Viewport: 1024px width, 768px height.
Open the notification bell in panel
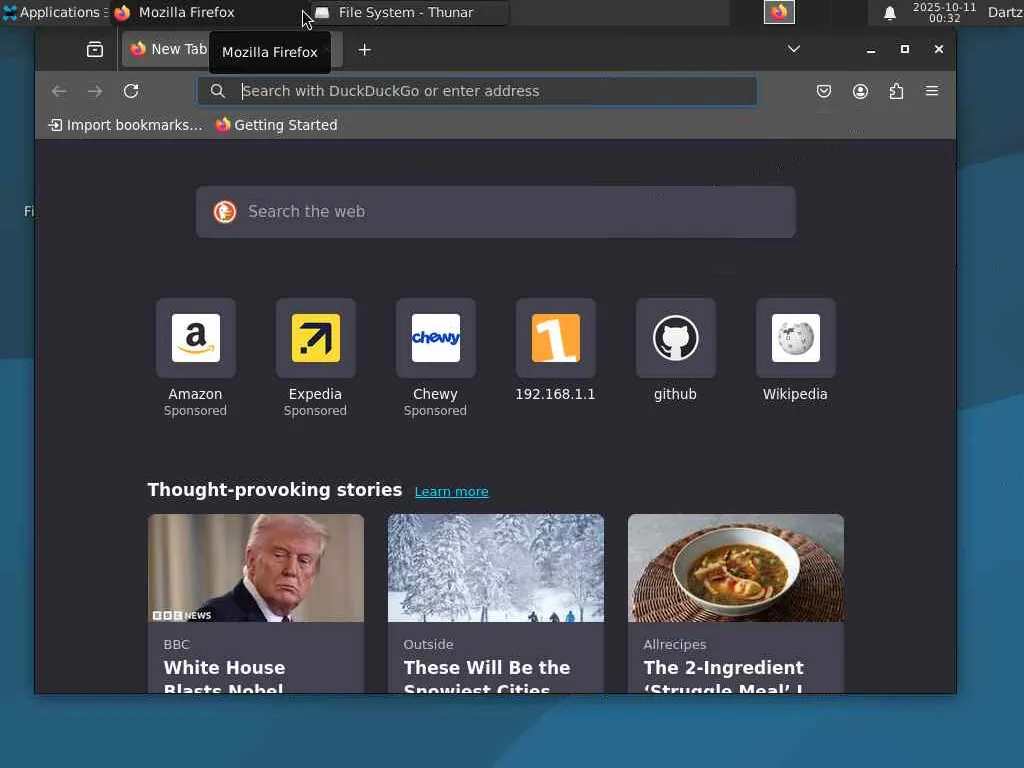point(889,13)
